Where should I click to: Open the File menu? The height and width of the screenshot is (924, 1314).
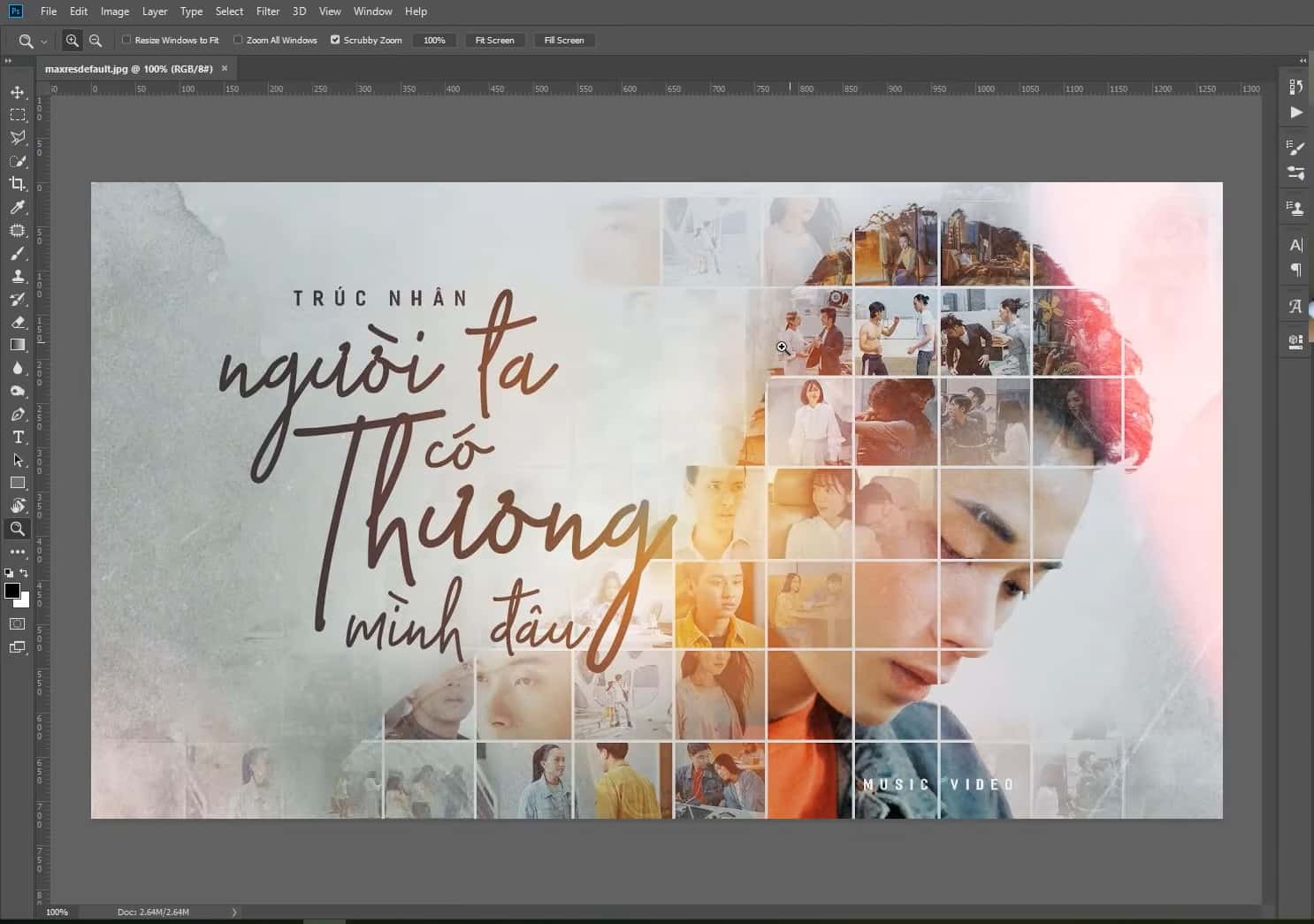[49, 11]
